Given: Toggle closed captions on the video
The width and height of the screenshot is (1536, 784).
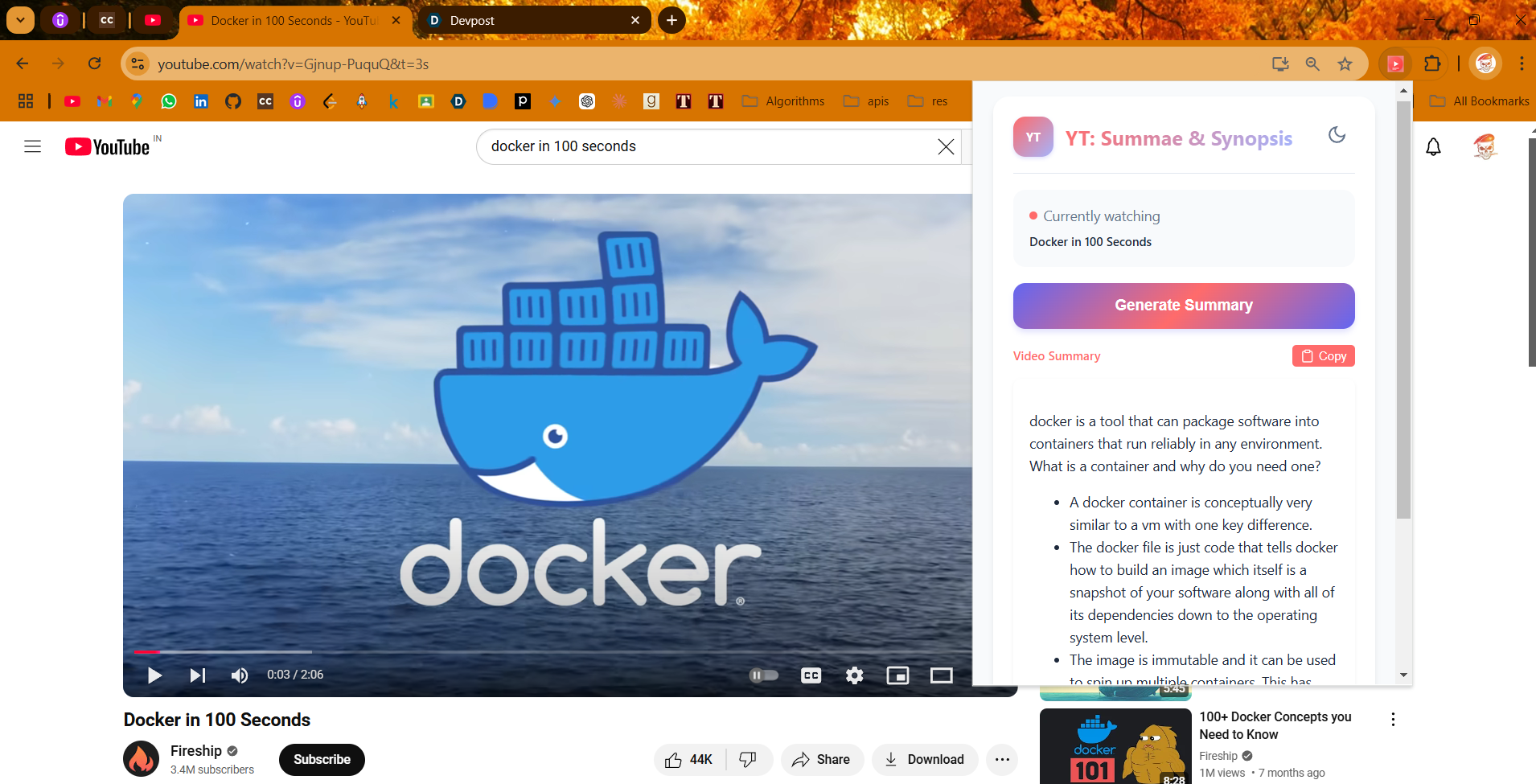Looking at the screenshot, I should 811,675.
